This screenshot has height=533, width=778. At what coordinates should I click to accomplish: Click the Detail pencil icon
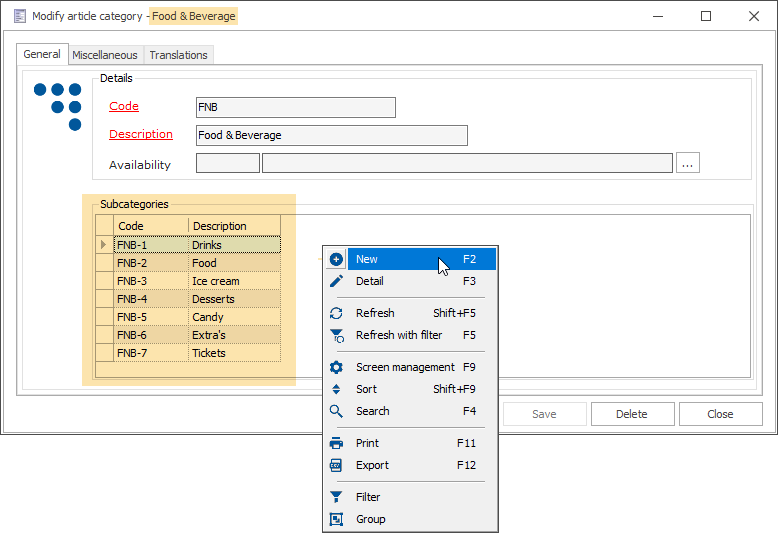click(x=336, y=281)
